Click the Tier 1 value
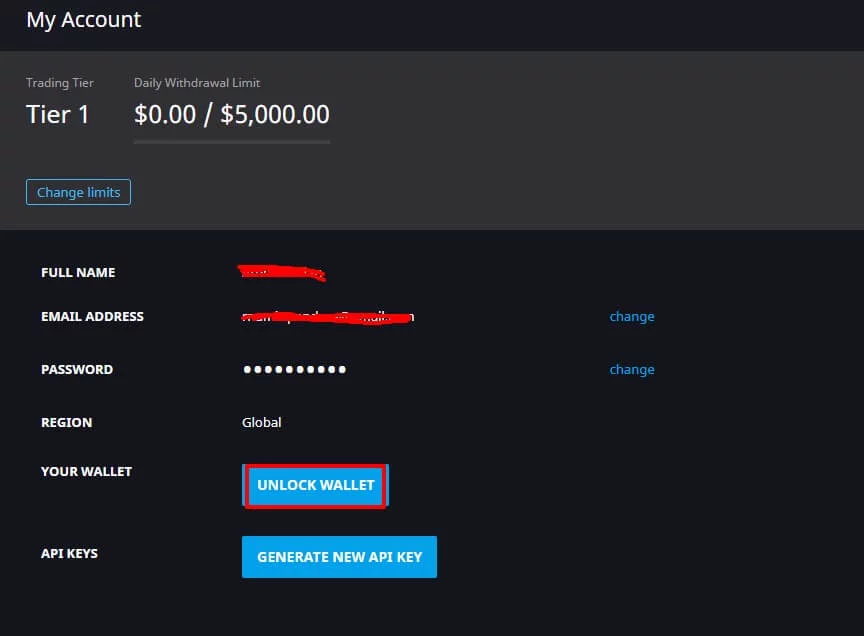 (58, 115)
